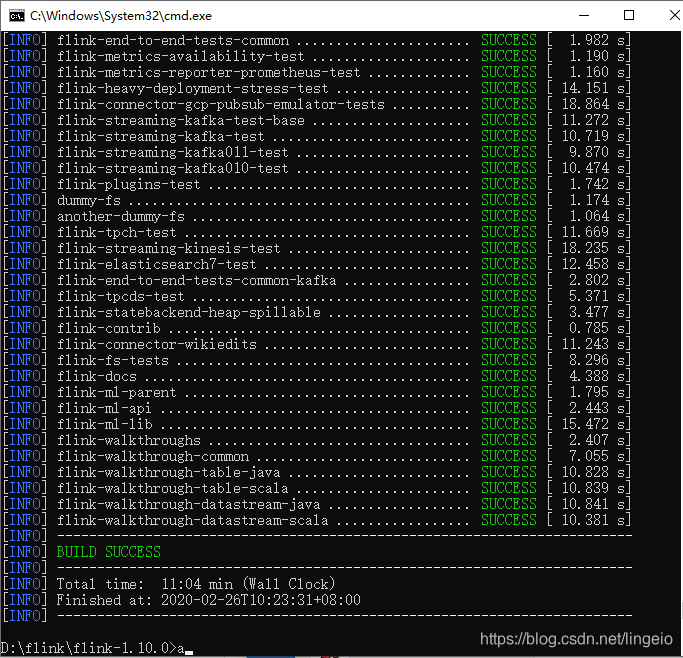Click the dummy-fs module name
This screenshot has height=658, width=683.
coord(89,200)
